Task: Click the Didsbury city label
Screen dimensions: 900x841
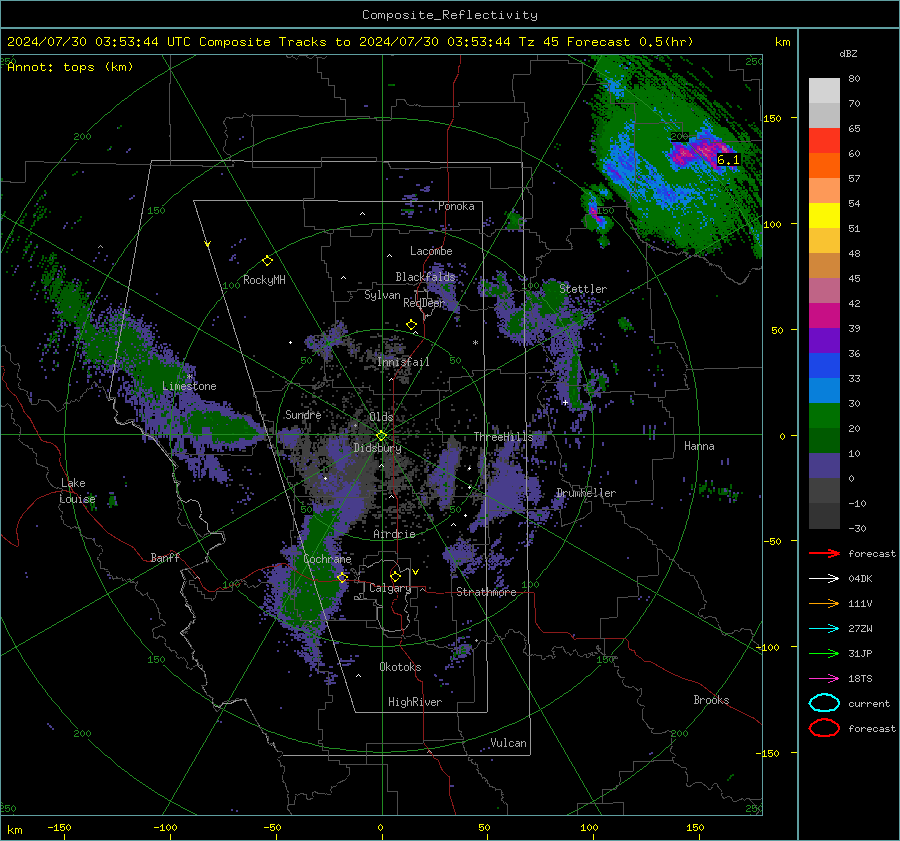Action: pos(377,448)
